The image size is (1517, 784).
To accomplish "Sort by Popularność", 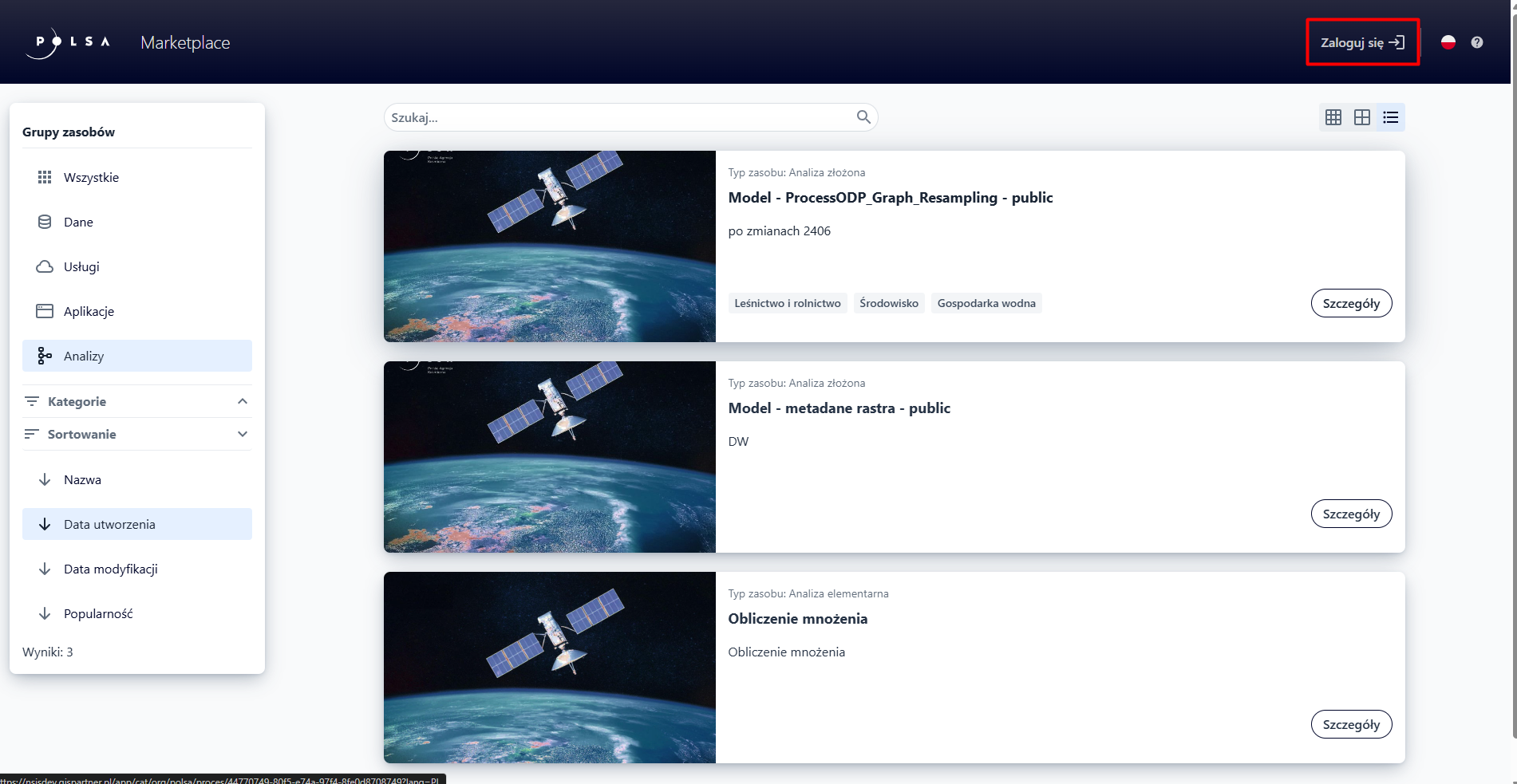I will tap(137, 613).
